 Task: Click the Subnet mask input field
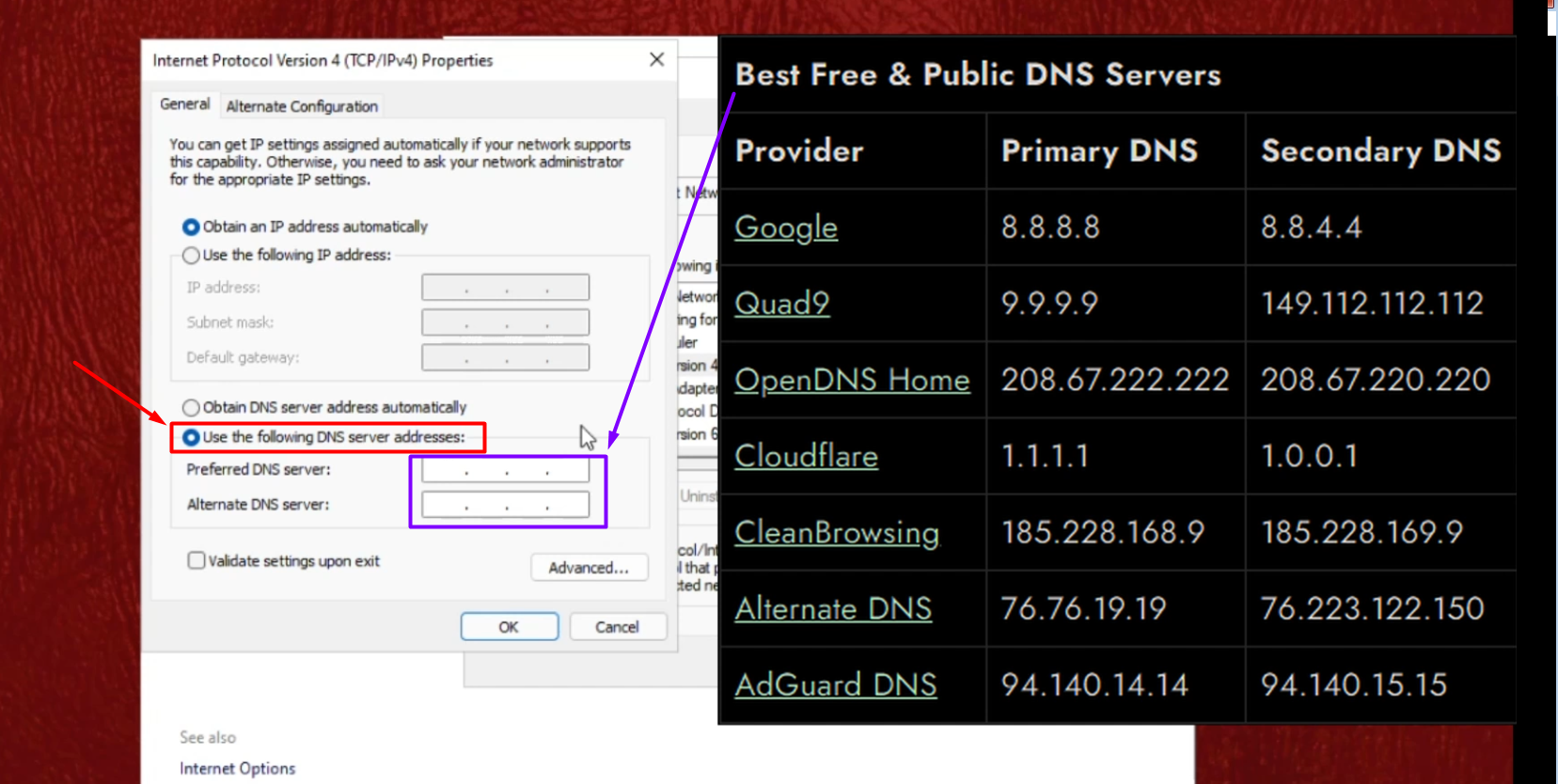pyautogui.click(x=506, y=322)
